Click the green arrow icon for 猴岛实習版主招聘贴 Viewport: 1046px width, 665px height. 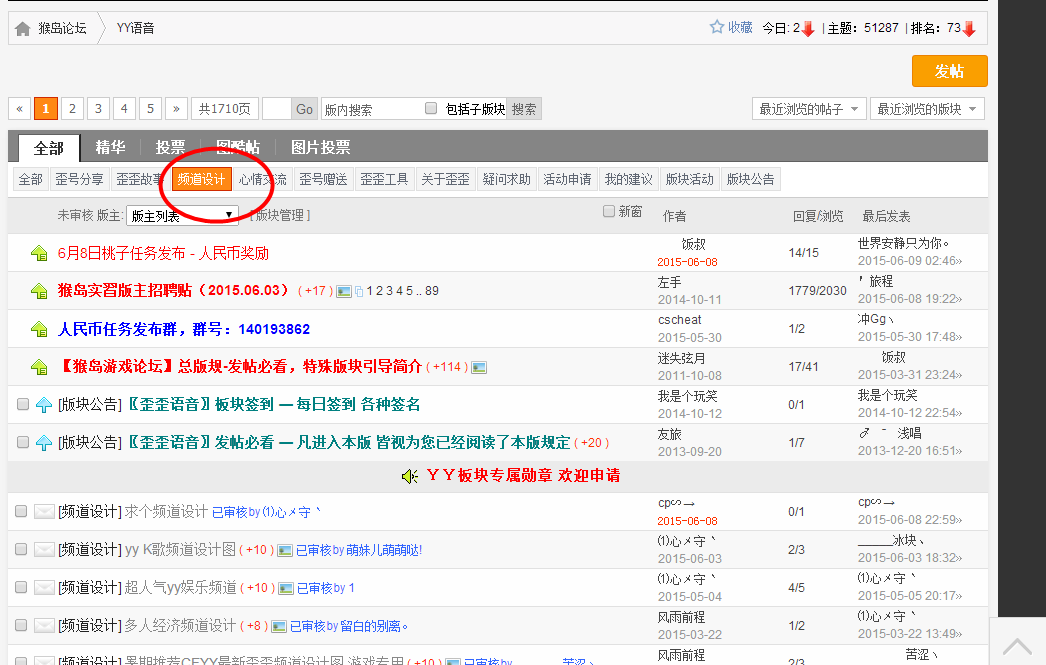click(x=39, y=291)
